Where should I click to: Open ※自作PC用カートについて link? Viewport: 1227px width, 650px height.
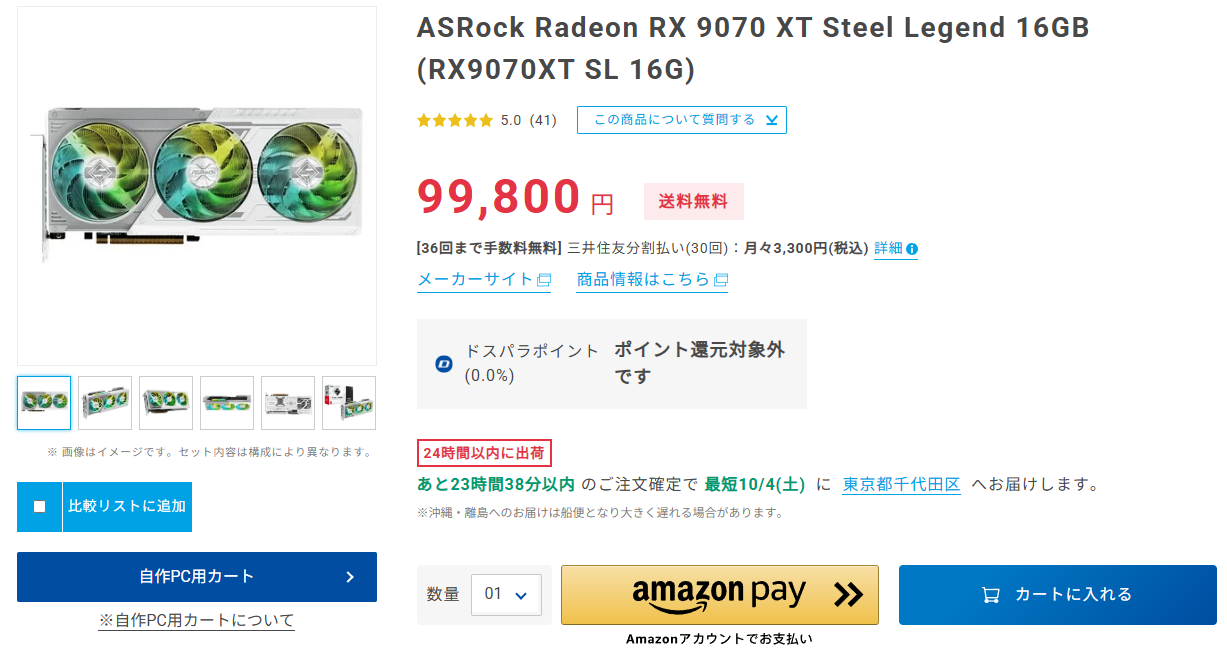pos(197,621)
